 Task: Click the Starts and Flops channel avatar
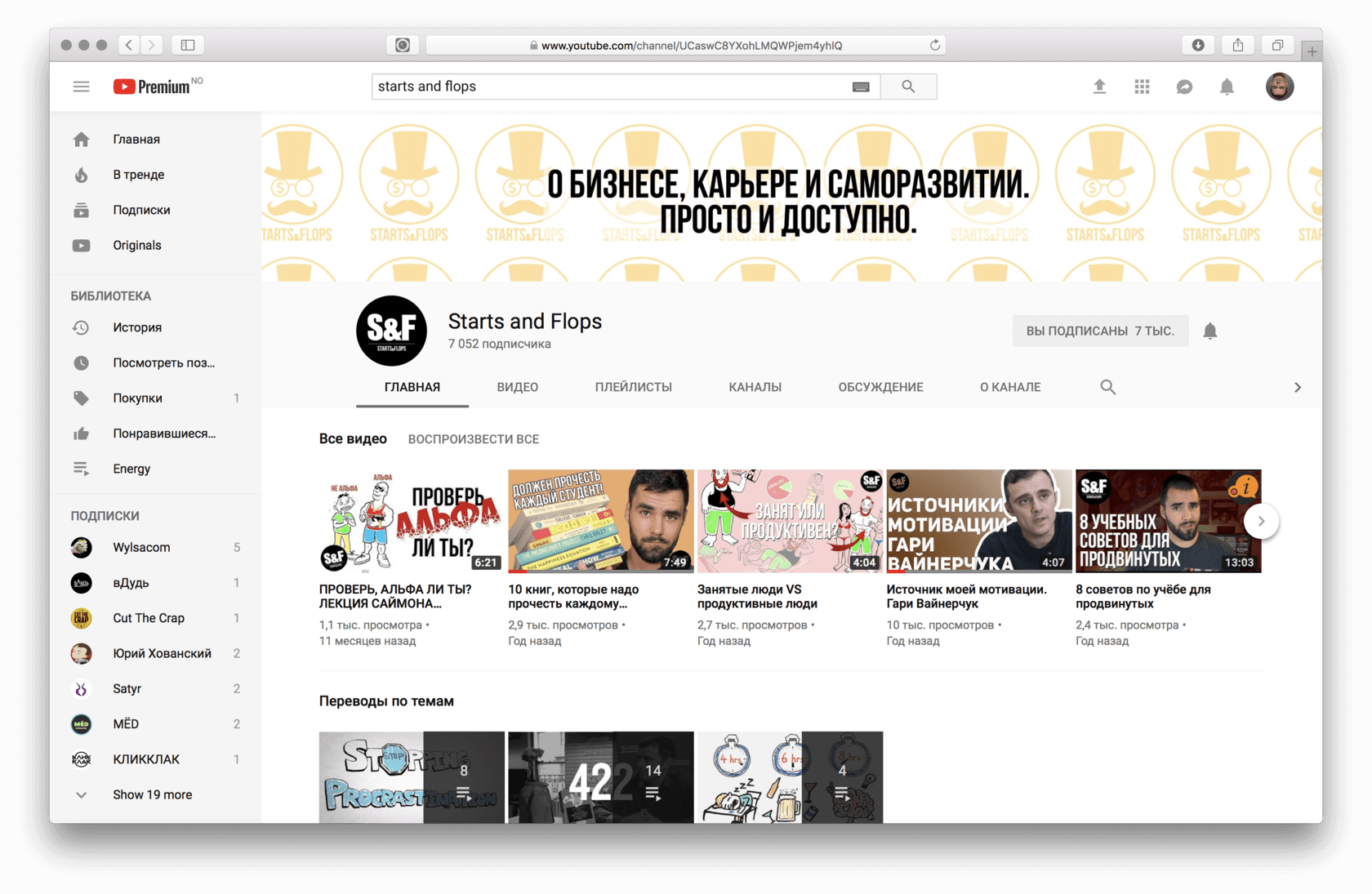[391, 331]
